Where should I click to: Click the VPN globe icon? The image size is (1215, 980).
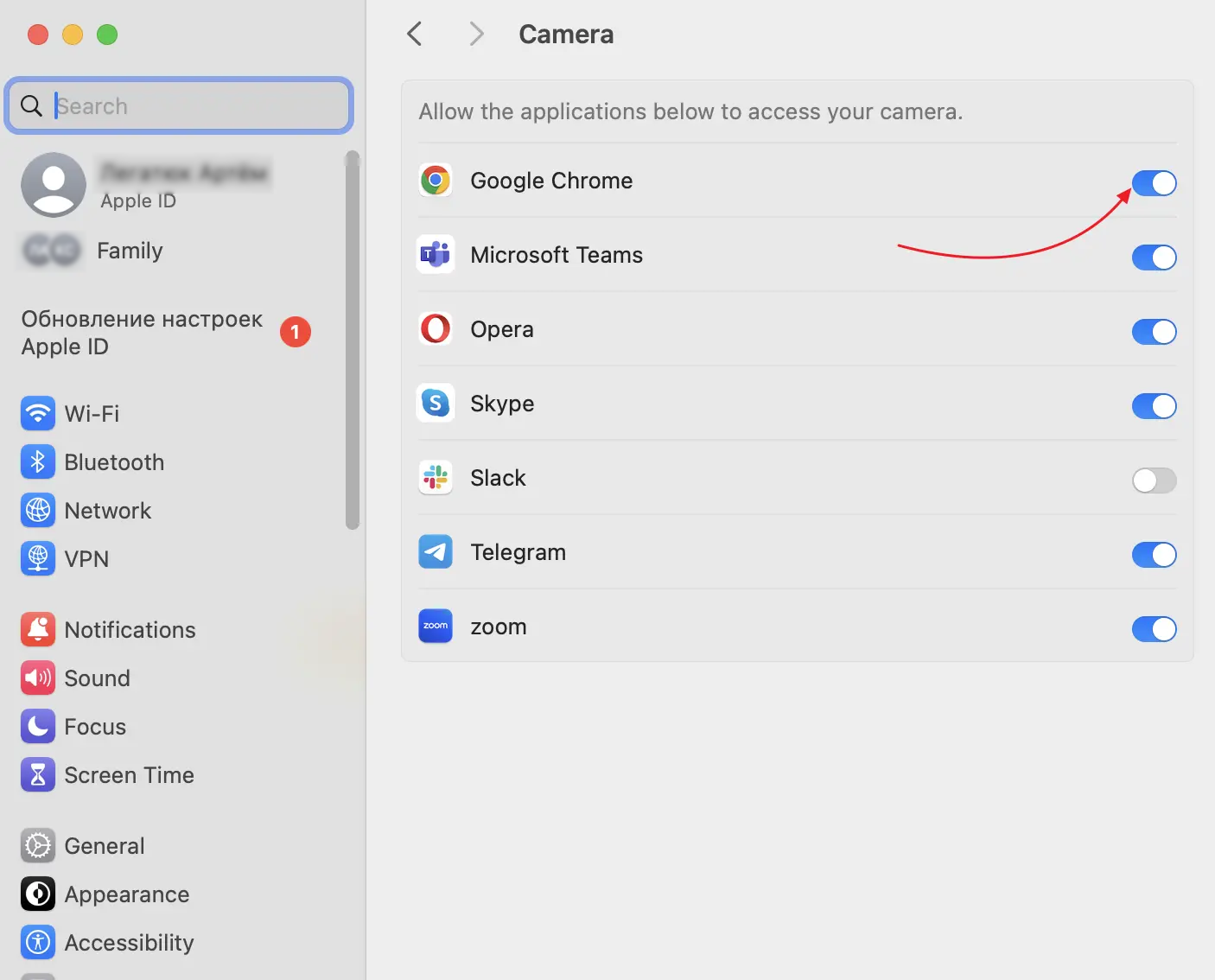coord(38,559)
